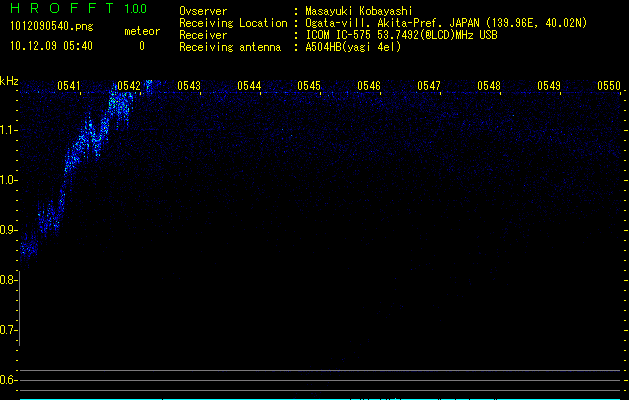
Task: Click the Receiver label
Action: 203,35
